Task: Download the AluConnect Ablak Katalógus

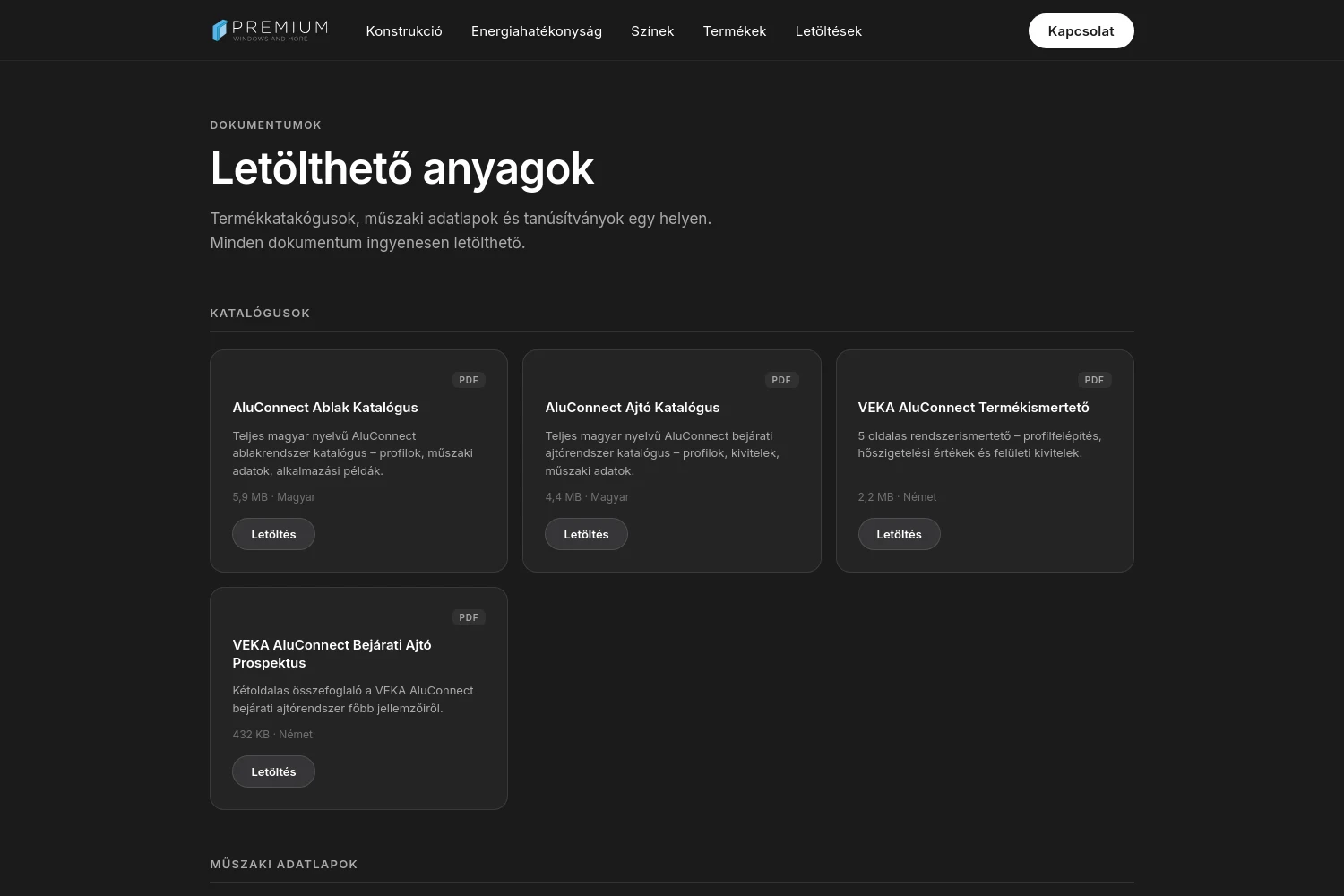Action: pyautogui.click(x=273, y=534)
